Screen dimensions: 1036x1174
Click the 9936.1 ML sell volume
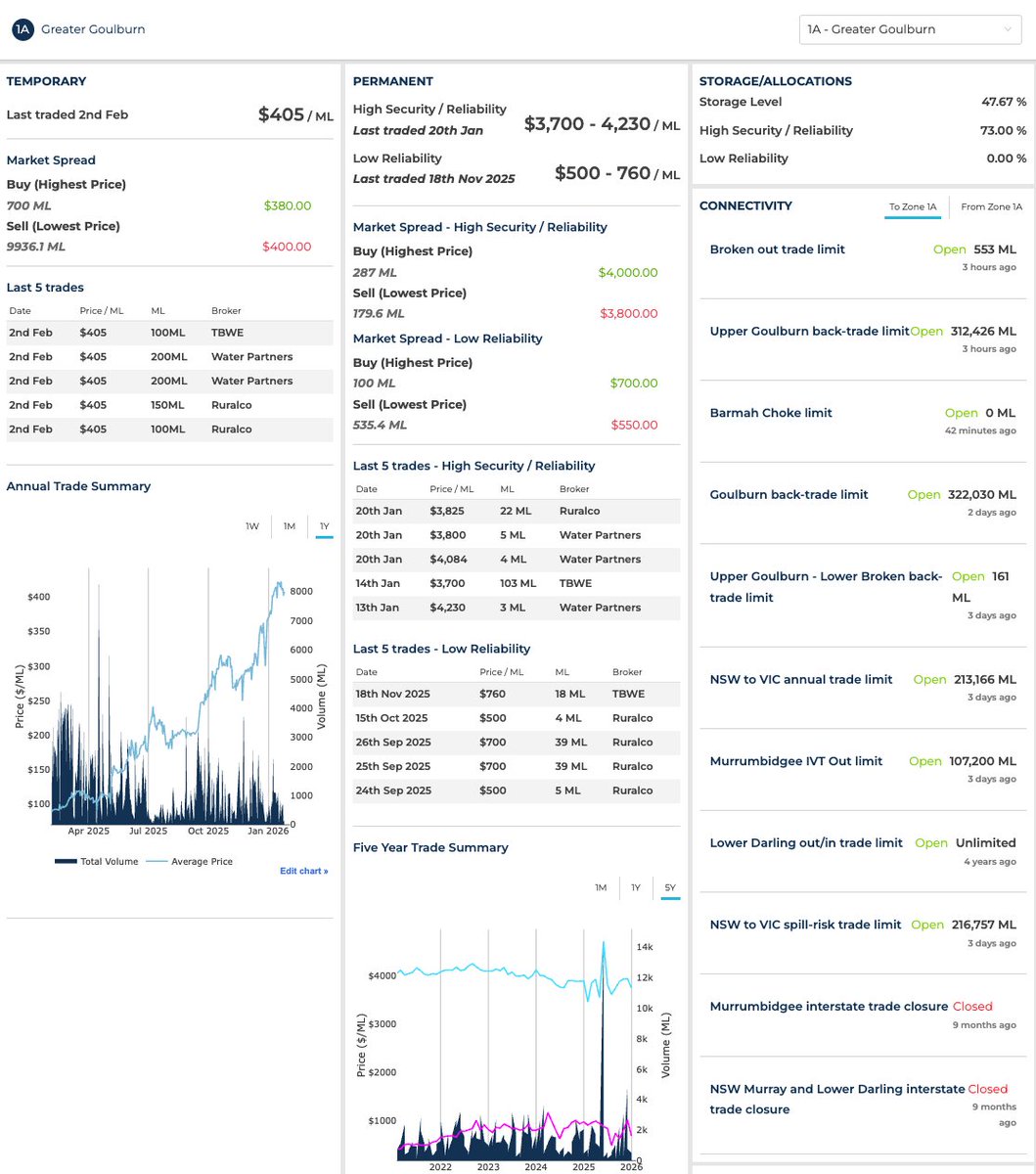click(36, 247)
